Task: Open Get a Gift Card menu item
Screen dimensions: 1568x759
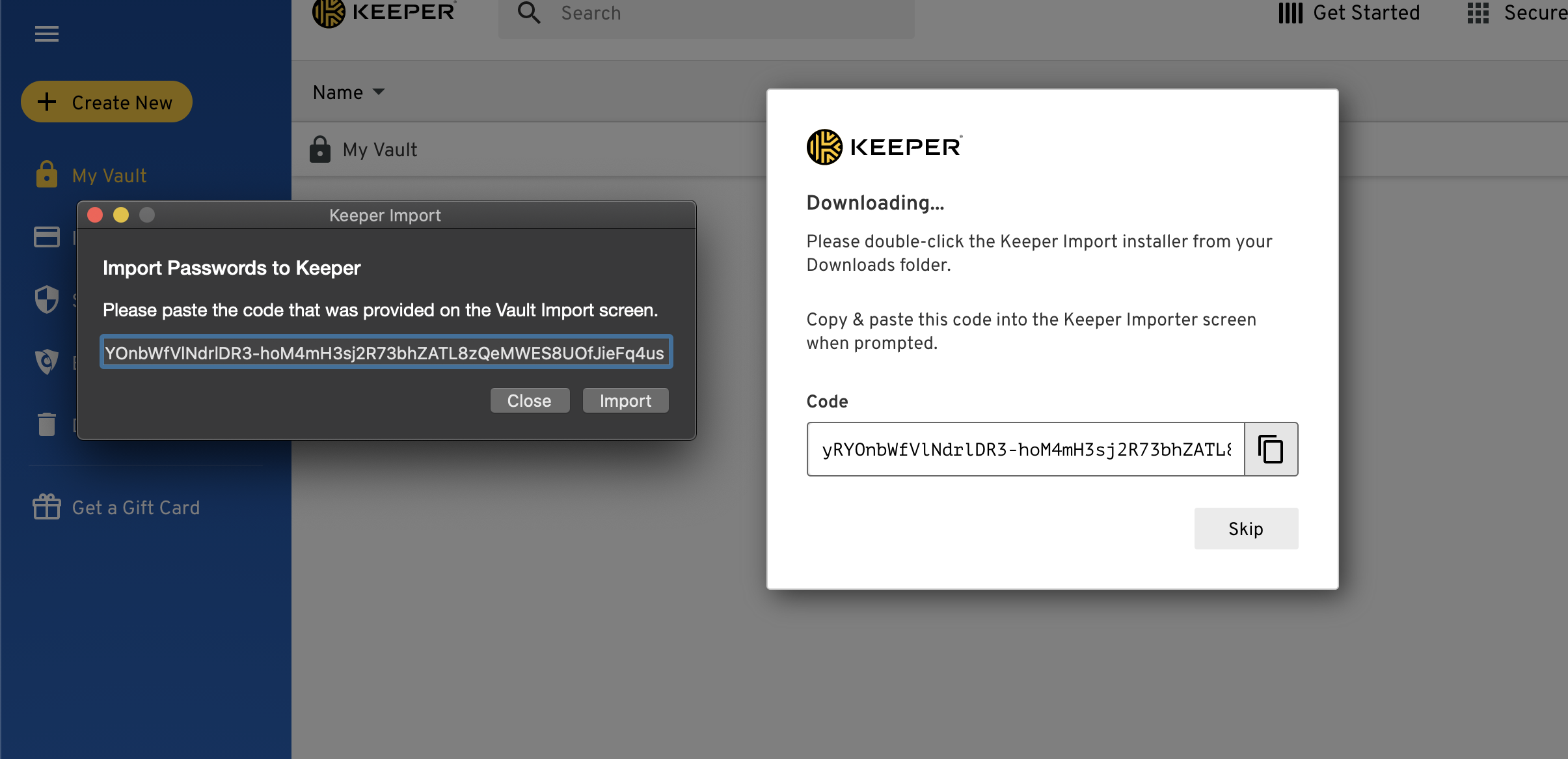Action: tap(135, 508)
